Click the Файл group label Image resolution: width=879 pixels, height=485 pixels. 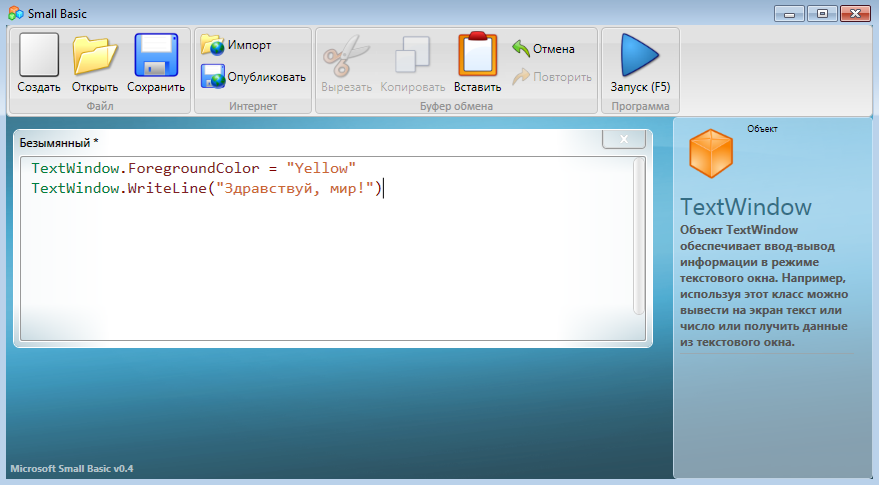pyautogui.click(x=100, y=106)
